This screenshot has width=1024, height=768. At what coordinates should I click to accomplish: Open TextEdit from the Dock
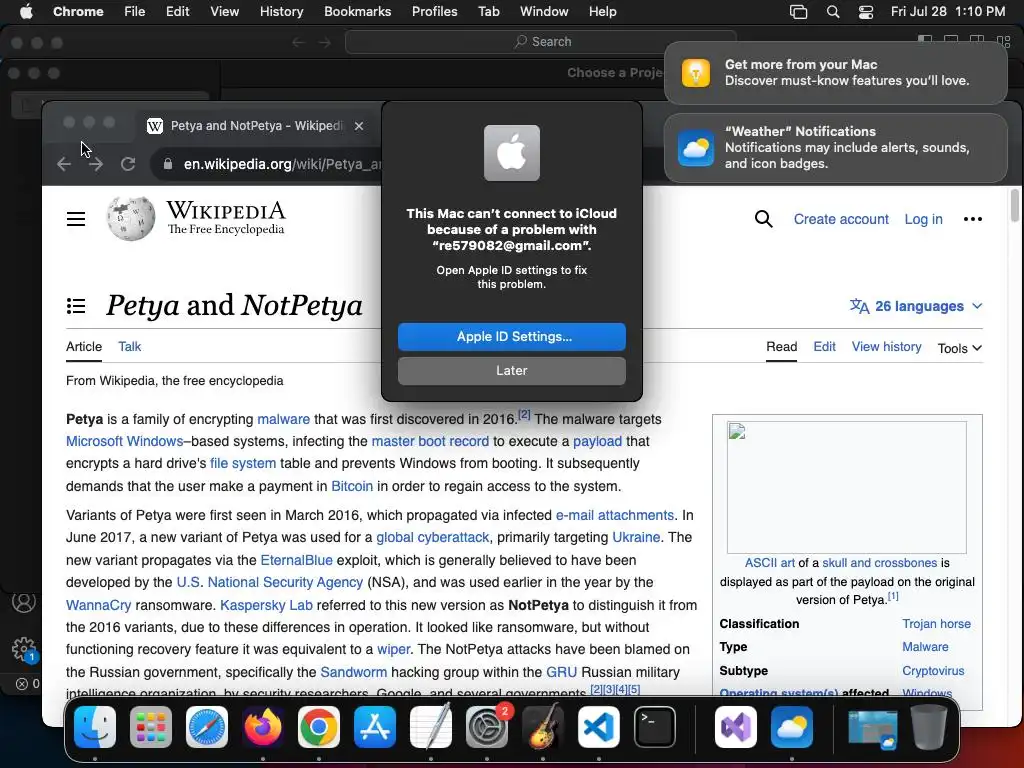[x=430, y=727]
